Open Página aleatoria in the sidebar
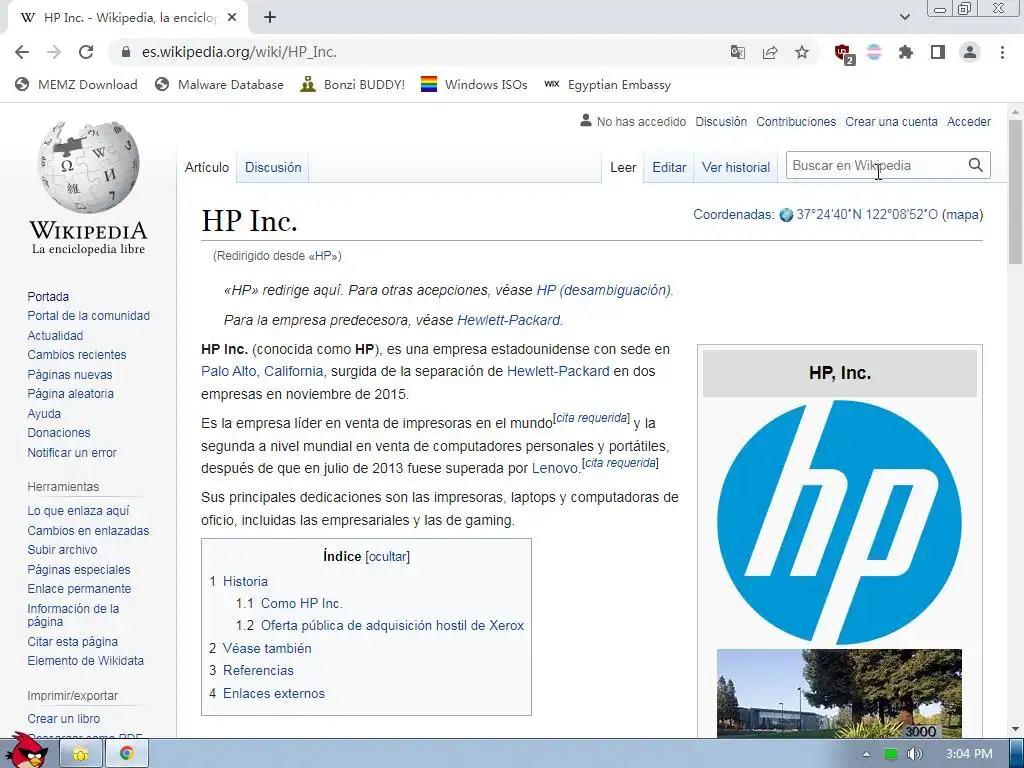Image resolution: width=1024 pixels, height=768 pixels. [71, 394]
